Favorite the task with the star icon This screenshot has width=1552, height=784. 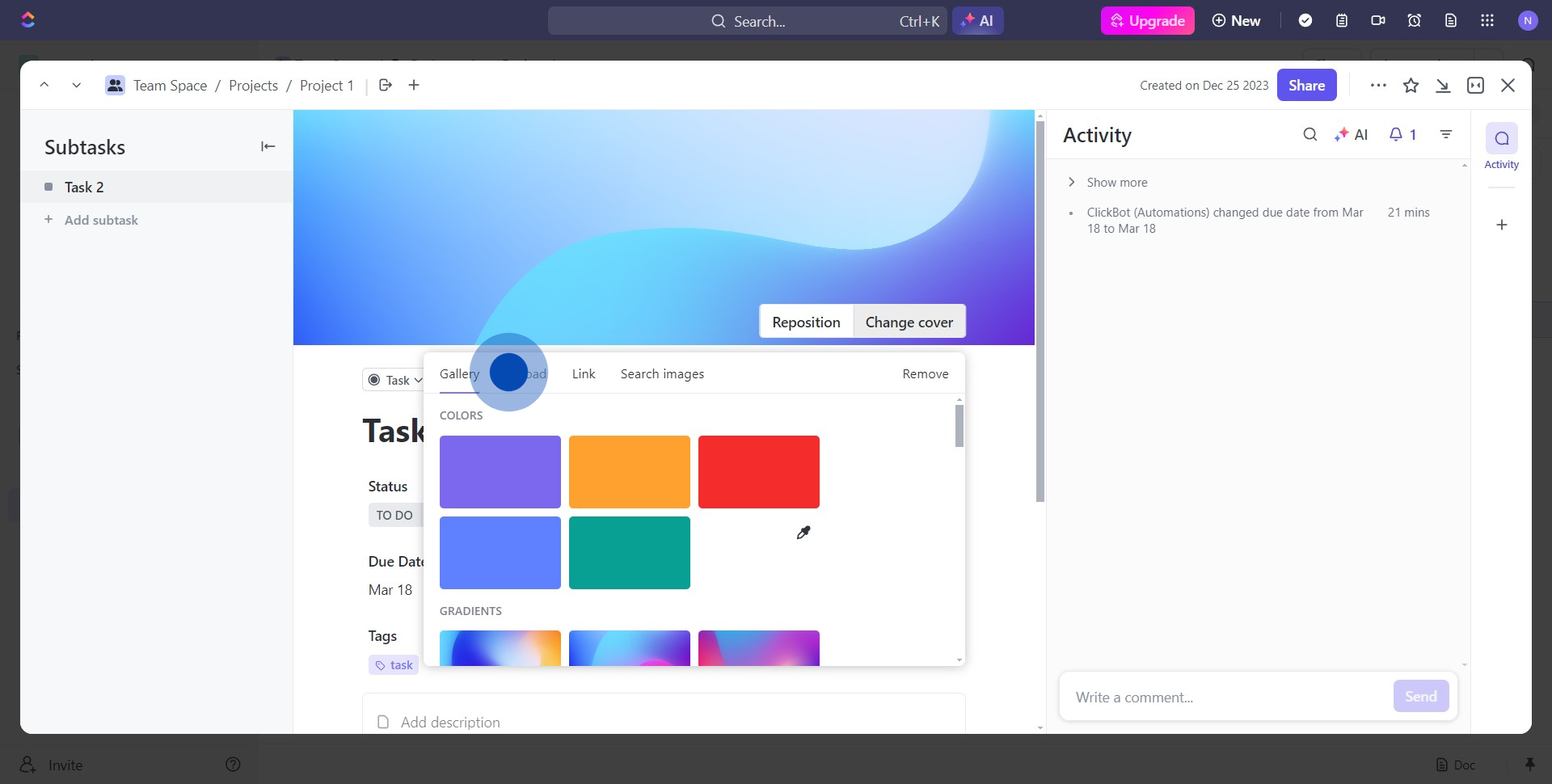click(x=1411, y=85)
